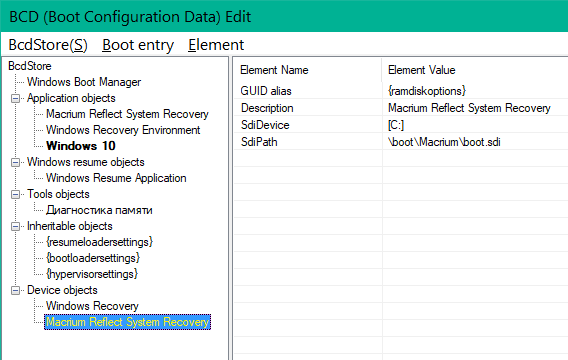The width and height of the screenshot is (568, 360).
Task: Select the Inheritable objects label
Action: point(70,226)
